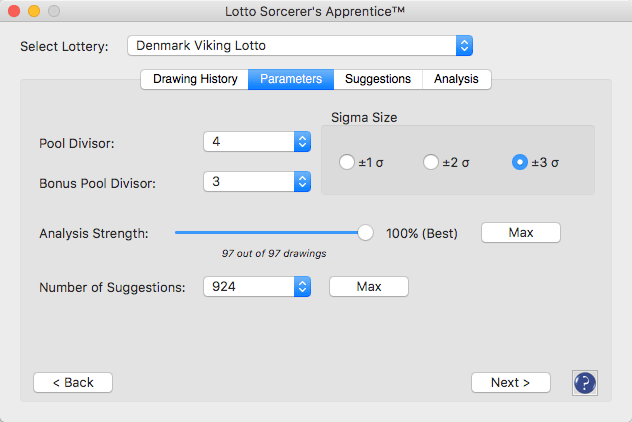Go to previous step with Back button
Screen dimensions: 632x422
pyautogui.click(x=73, y=383)
